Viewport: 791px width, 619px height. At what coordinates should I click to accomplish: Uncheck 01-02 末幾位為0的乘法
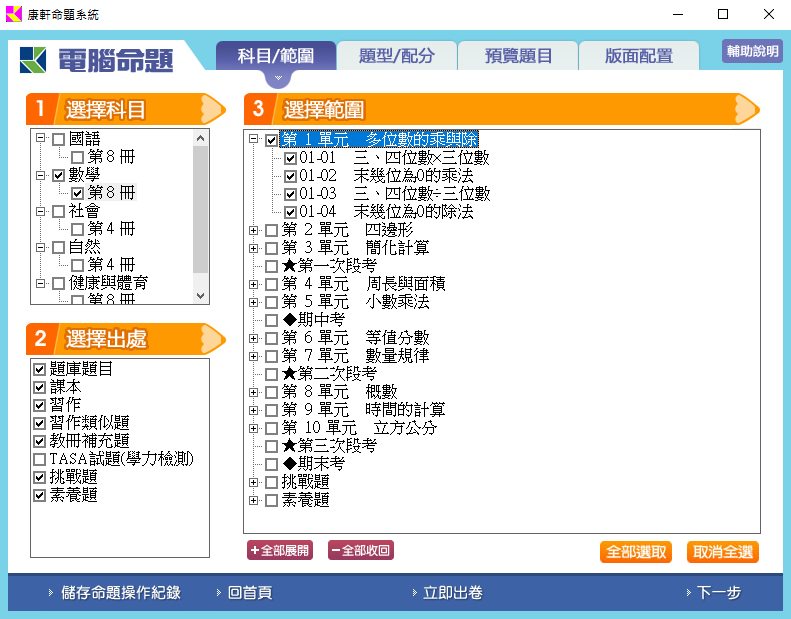click(x=290, y=176)
